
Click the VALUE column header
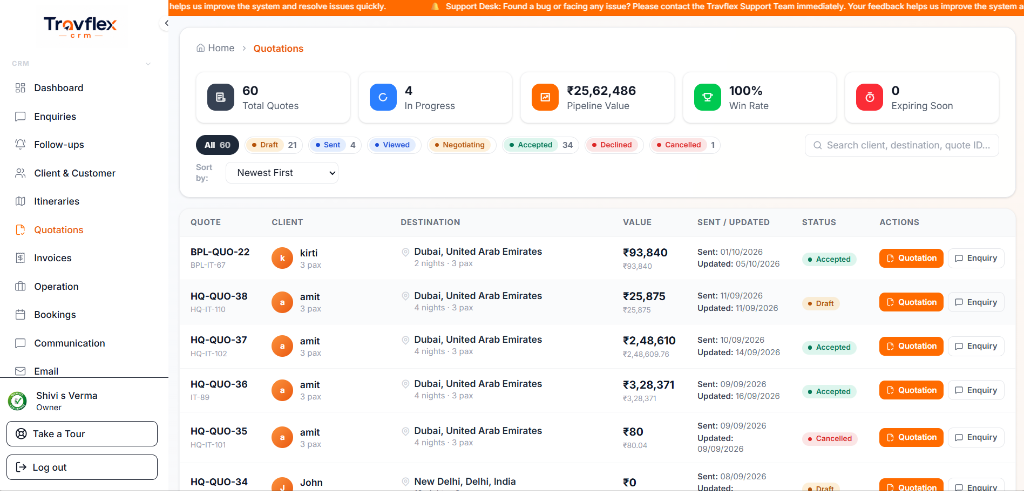click(x=637, y=222)
